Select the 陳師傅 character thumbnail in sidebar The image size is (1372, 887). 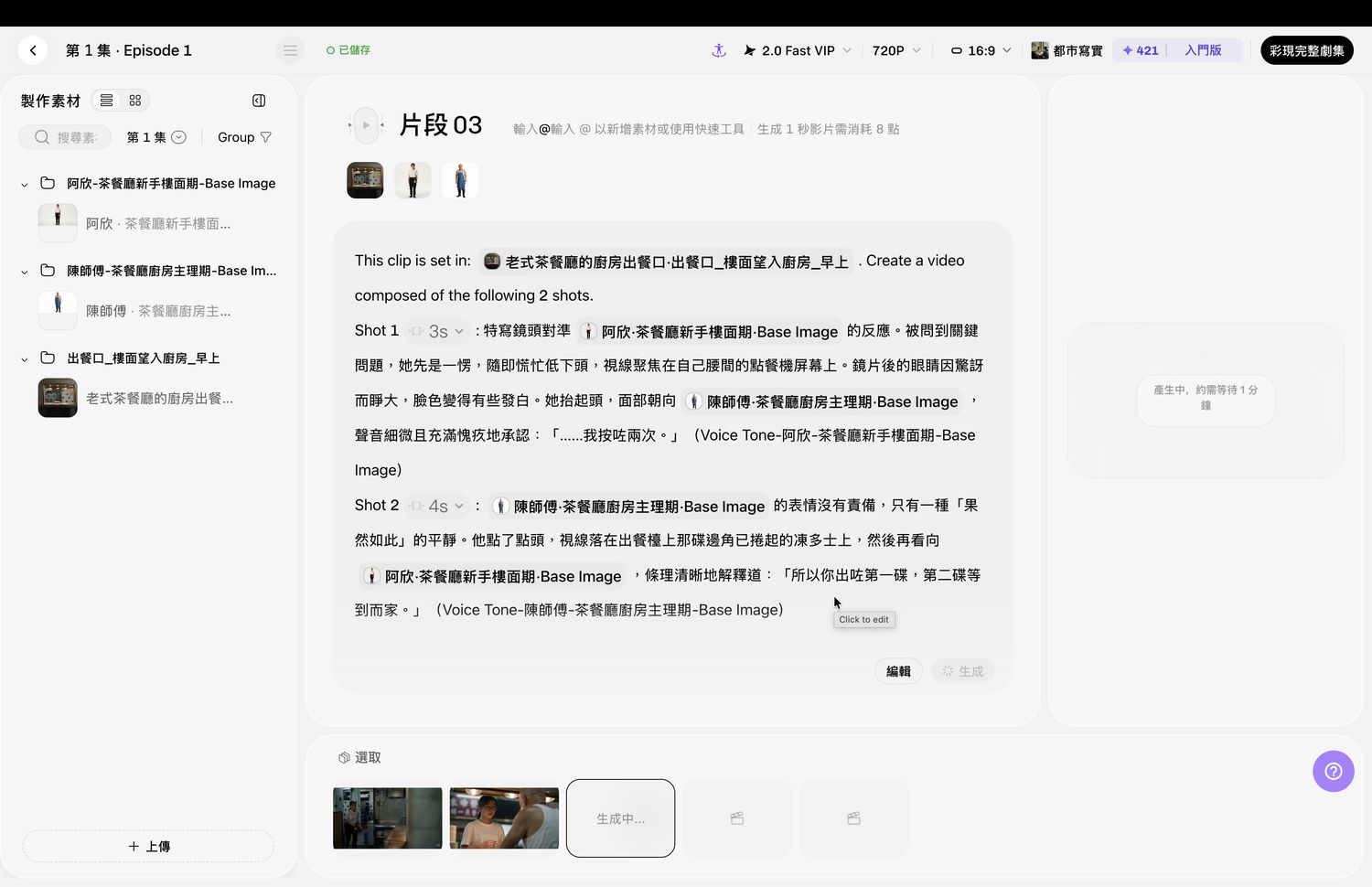coord(58,311)
